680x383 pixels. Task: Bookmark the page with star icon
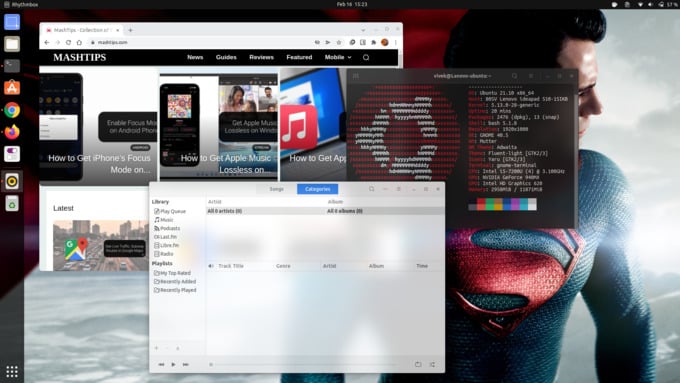339,43
